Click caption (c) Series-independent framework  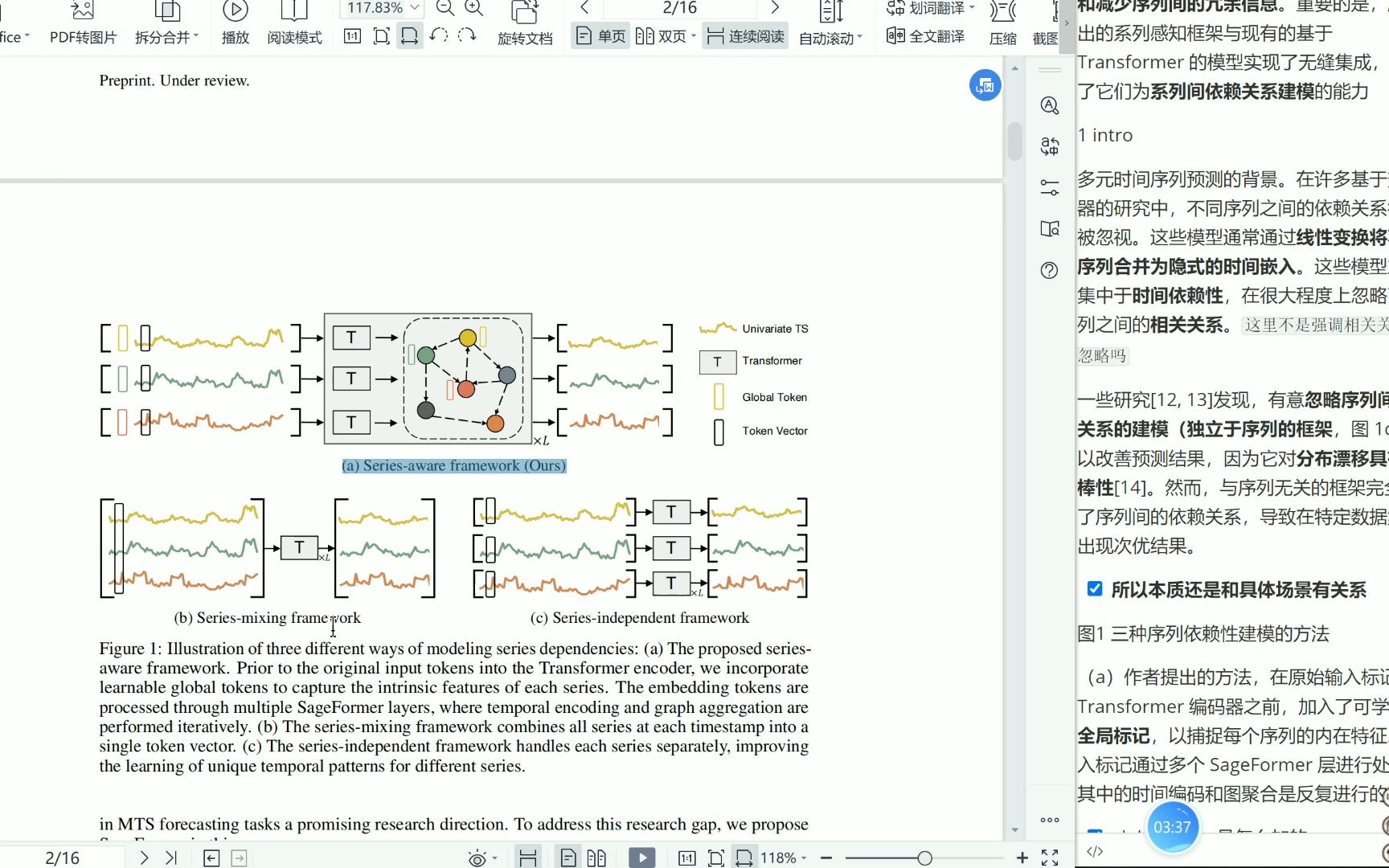coord(640,617)
